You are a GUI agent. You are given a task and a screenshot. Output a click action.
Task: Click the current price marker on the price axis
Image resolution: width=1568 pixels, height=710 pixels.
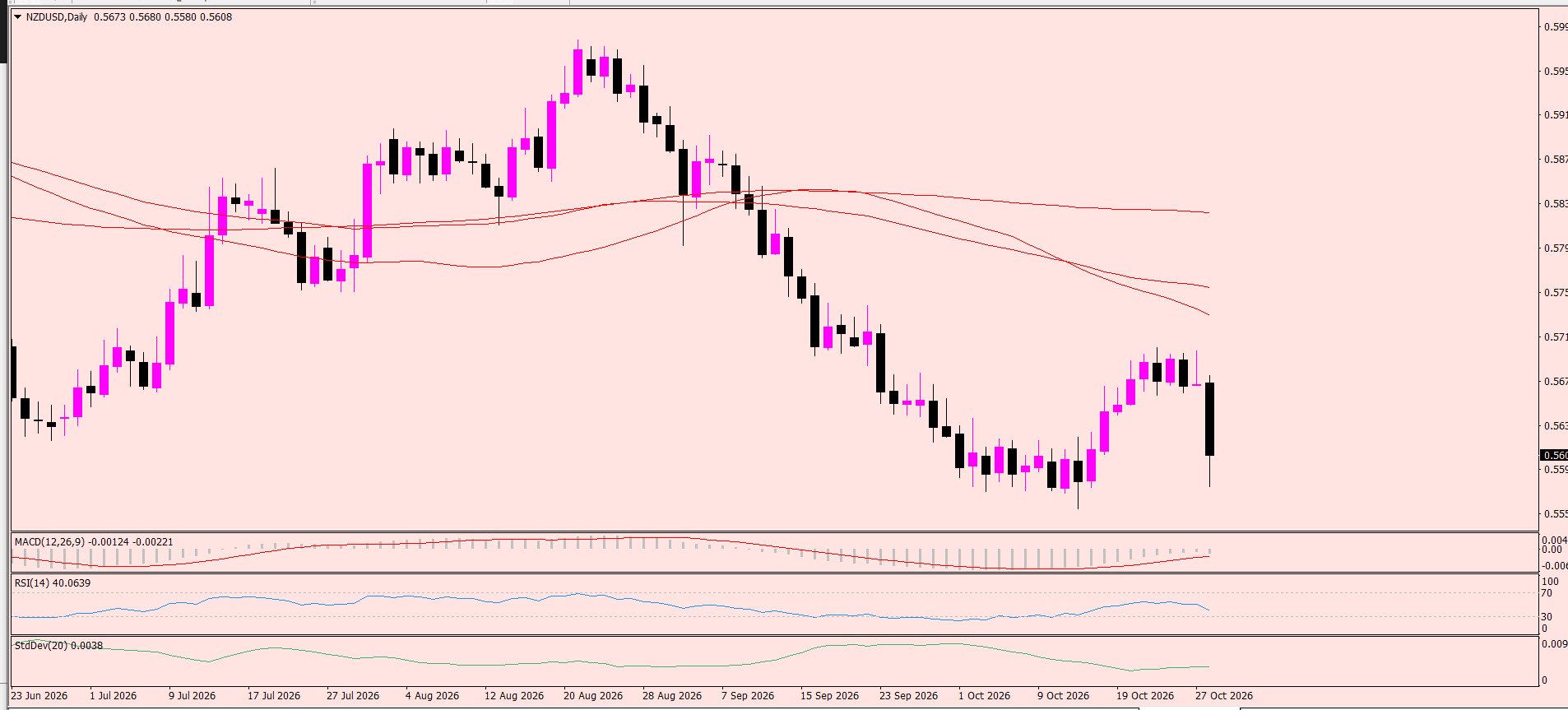pyautogui.click(x=1554, y=455)
